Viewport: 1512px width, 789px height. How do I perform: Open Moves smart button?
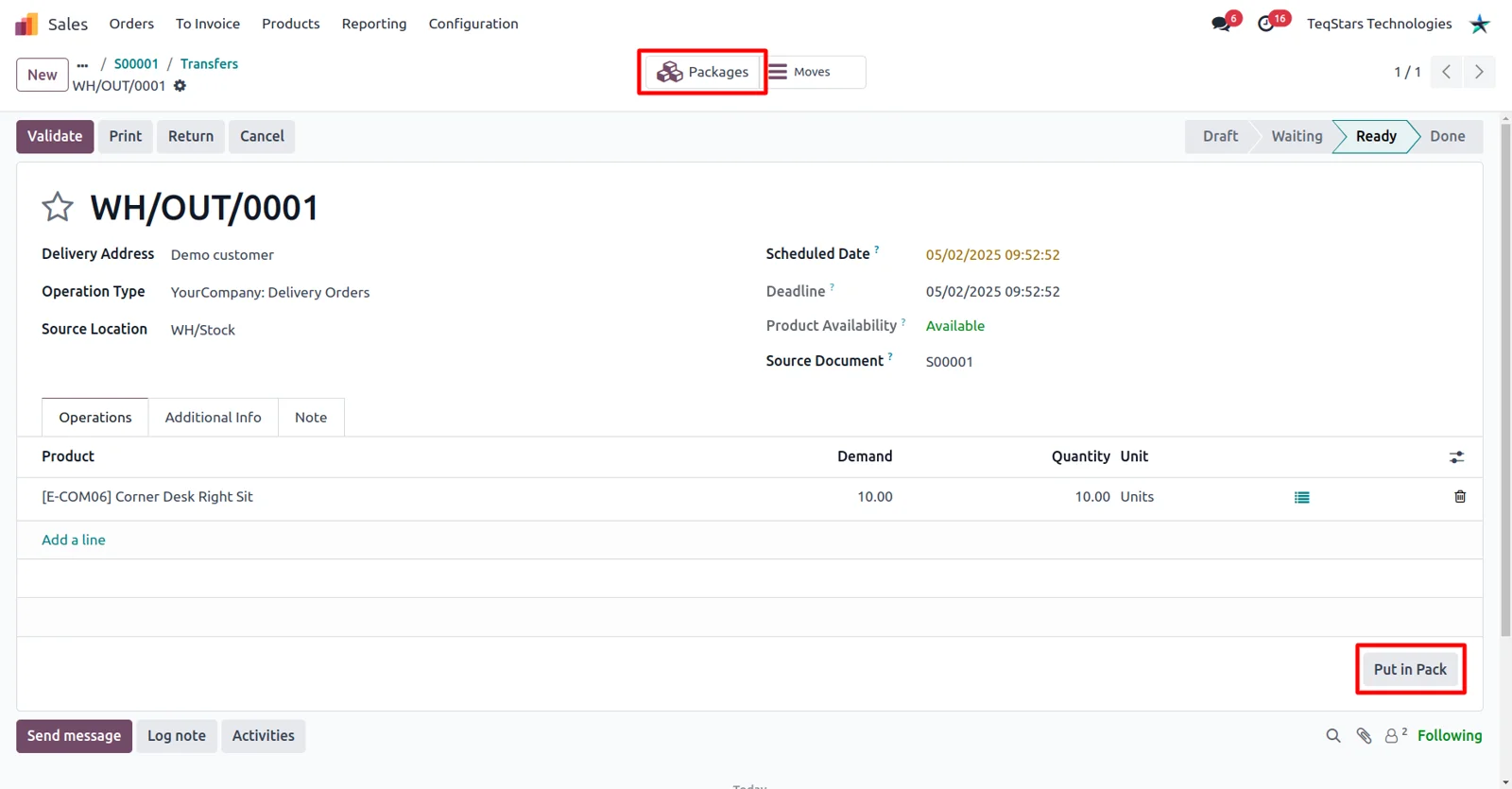pos(813,72)
